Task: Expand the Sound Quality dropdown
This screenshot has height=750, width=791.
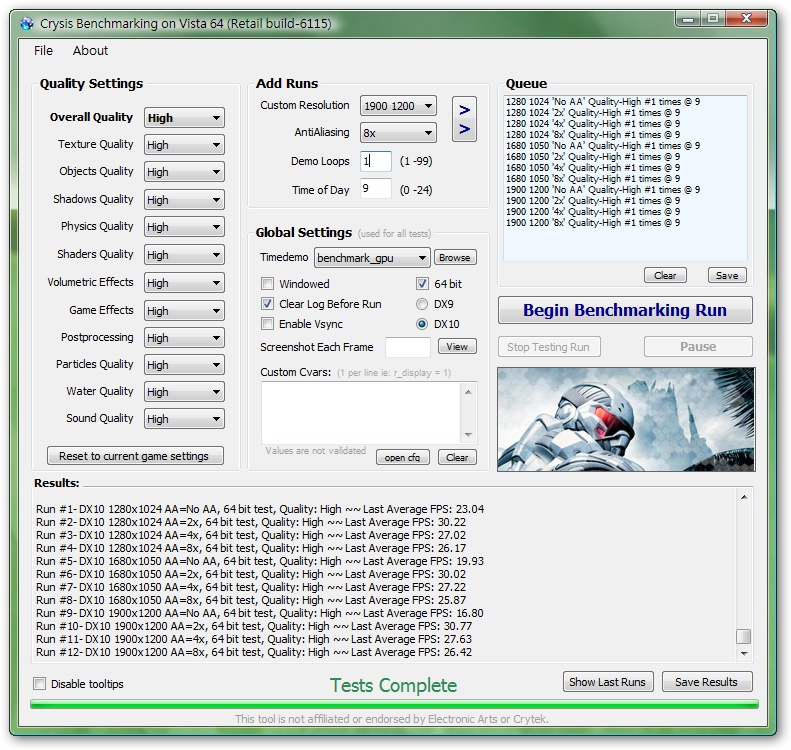Action: click(184, 419)
